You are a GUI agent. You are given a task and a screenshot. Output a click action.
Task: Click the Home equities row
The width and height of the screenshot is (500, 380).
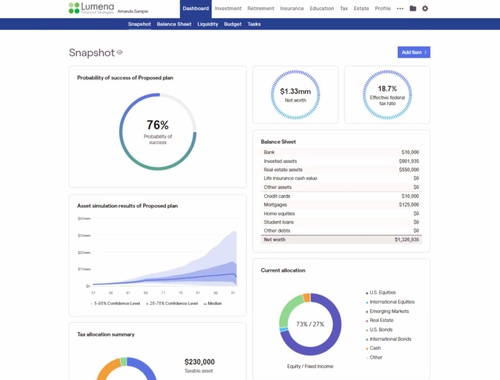pos(341,213)
